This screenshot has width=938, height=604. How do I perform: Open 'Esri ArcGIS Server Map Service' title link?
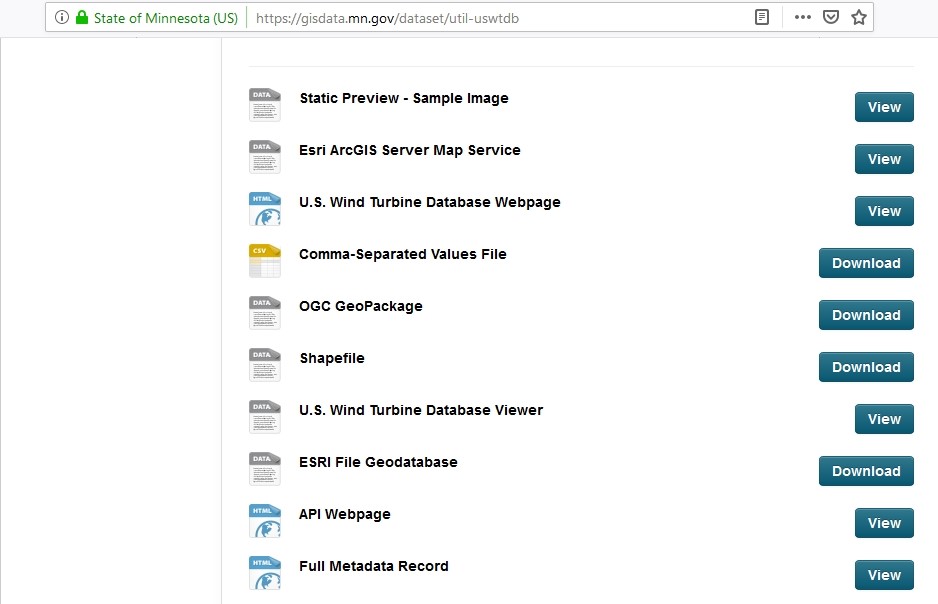pos(410,150)
